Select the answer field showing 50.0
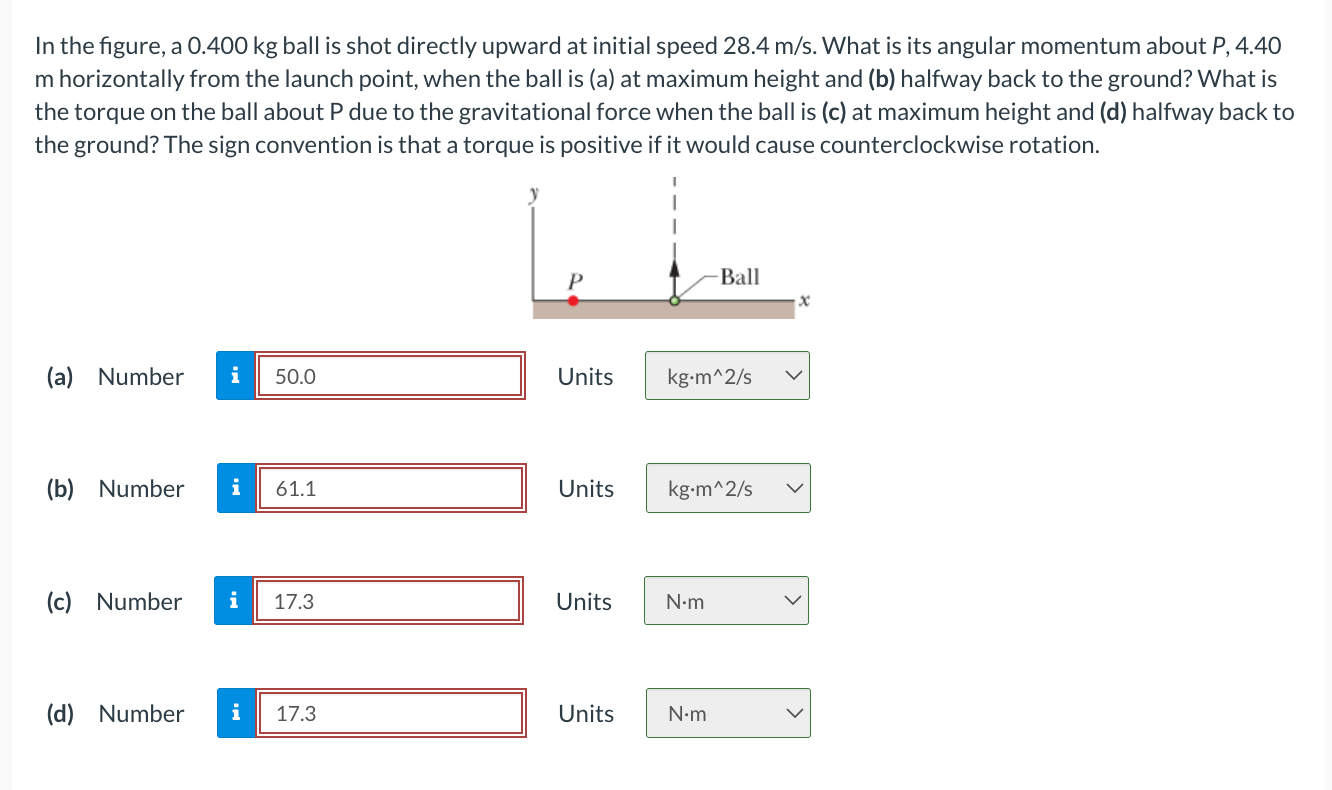Image resolution: width=1332 pixels, height=790 pixels. (x=390, y=376)
